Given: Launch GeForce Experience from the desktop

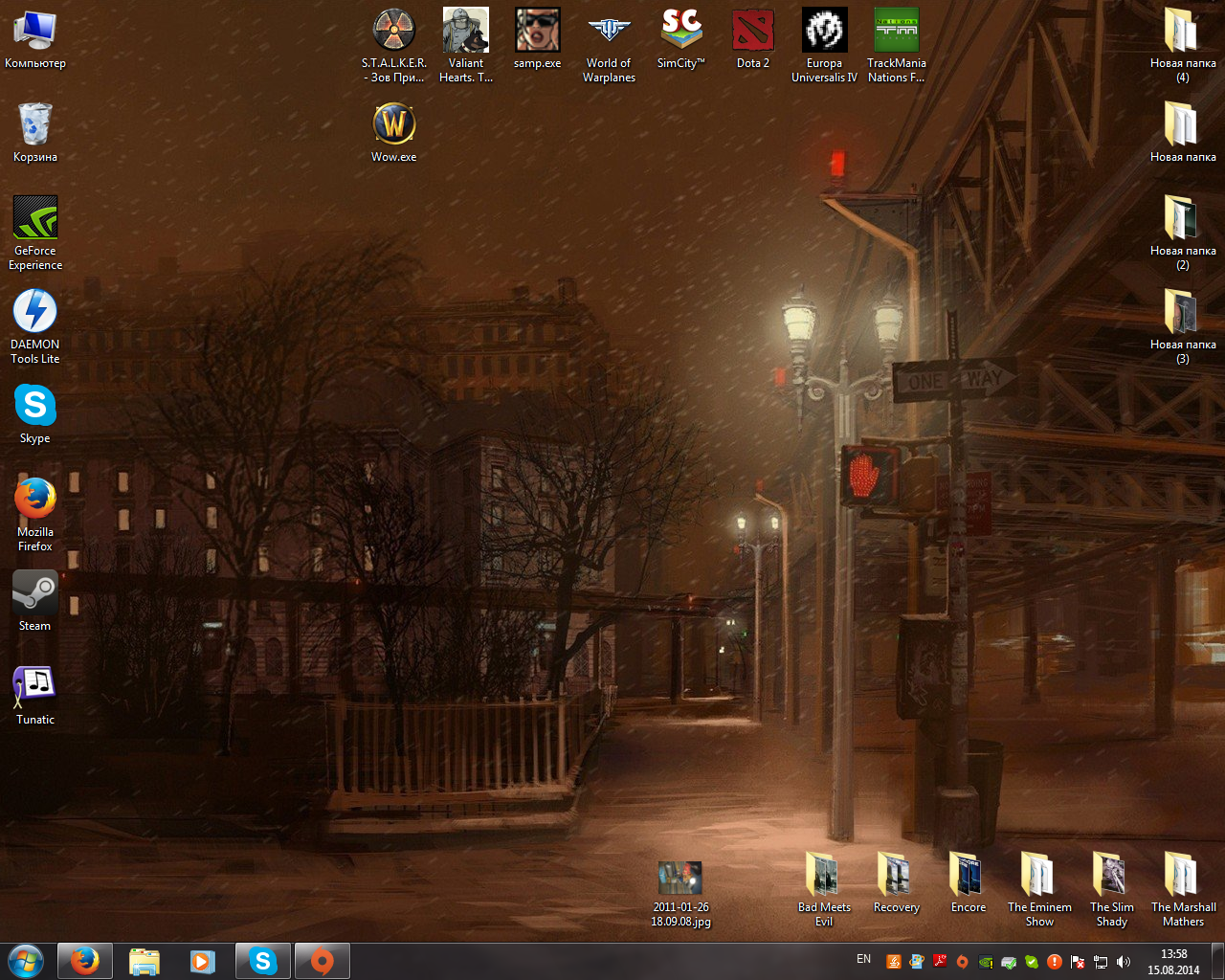Looking at the screenshot, I should tap(35, 234).
